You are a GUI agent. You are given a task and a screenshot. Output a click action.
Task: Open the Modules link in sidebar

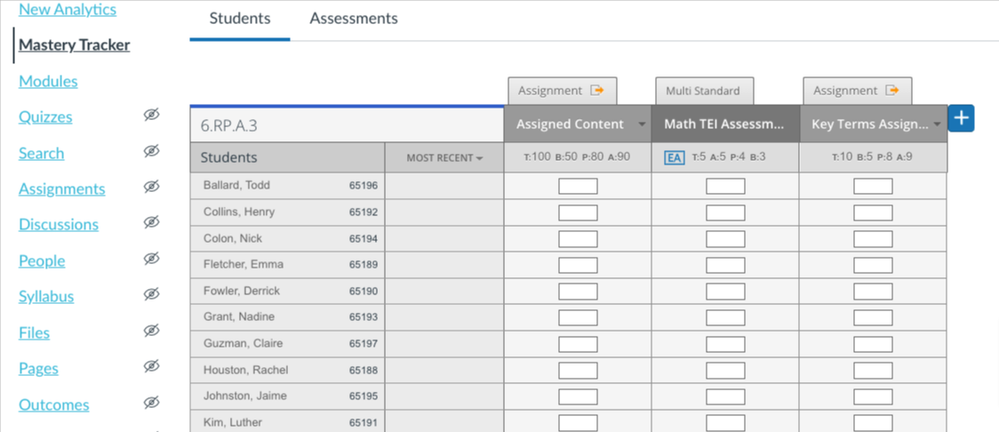[48, 81]
